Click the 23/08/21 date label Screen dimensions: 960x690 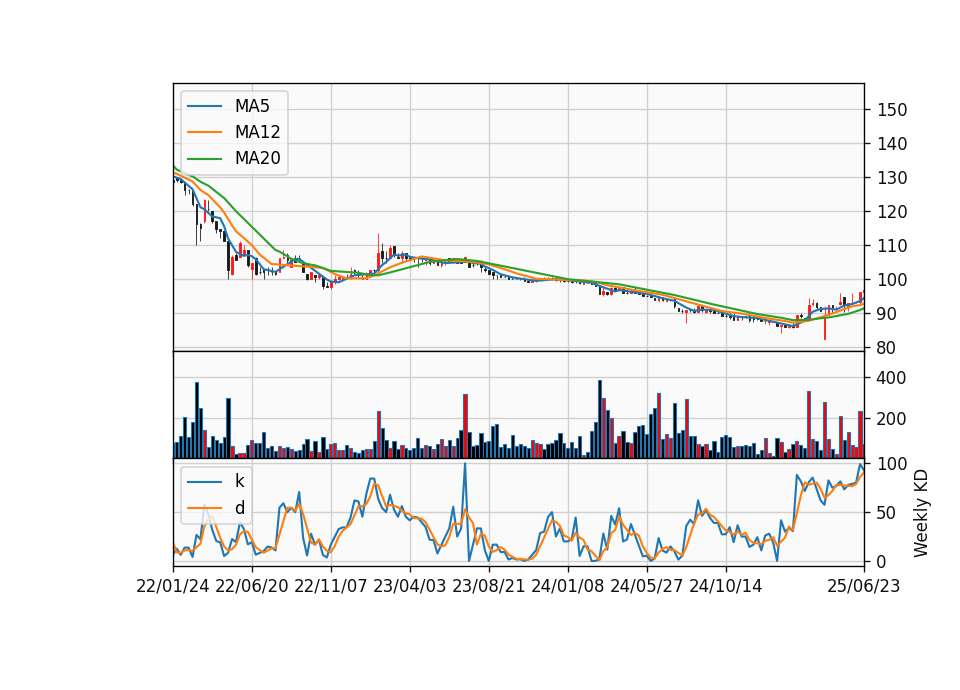click(489, 586)
